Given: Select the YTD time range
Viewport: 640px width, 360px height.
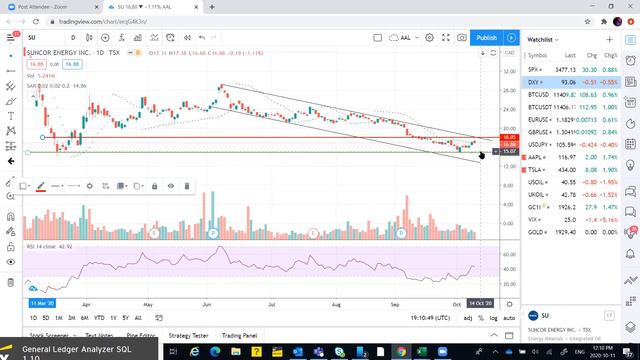Looking at the screenshot, I should click(99, 318).
